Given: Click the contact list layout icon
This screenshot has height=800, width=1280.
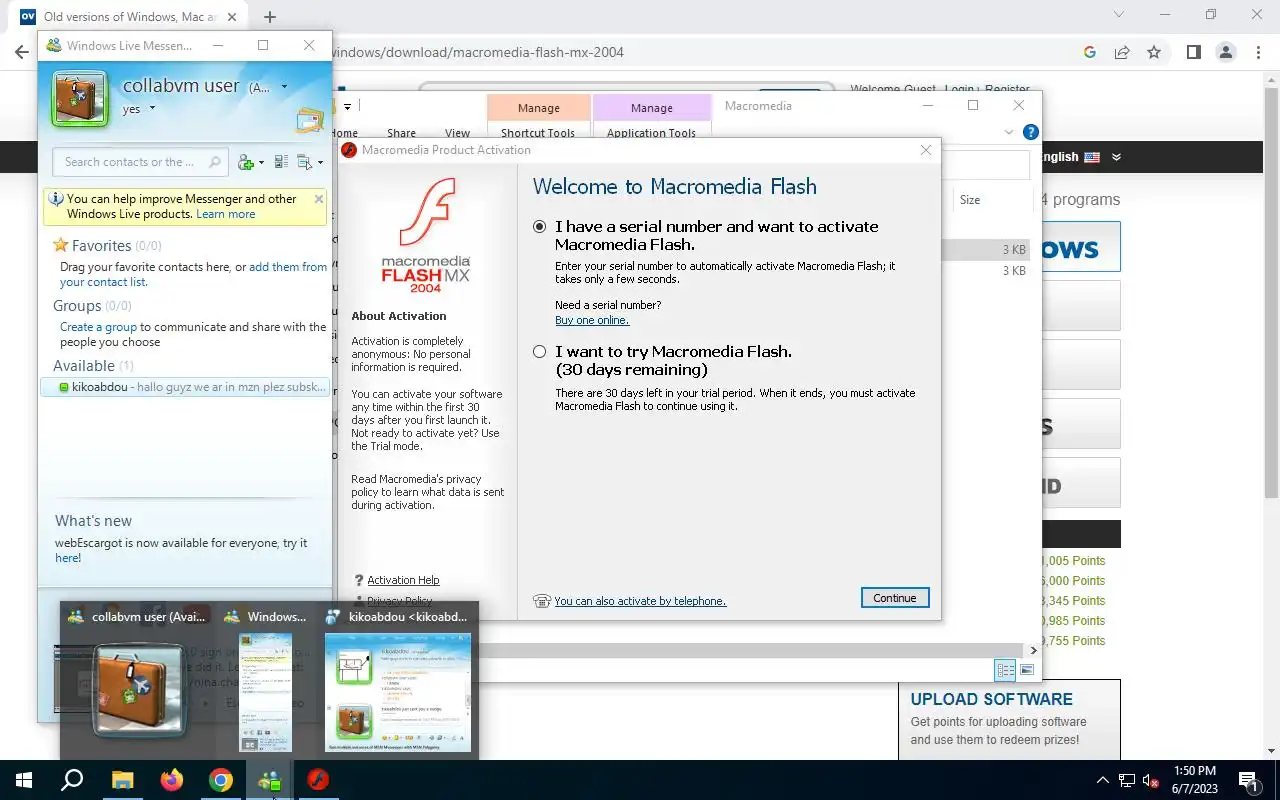Looking at the screenshot, I should point(281,162).
